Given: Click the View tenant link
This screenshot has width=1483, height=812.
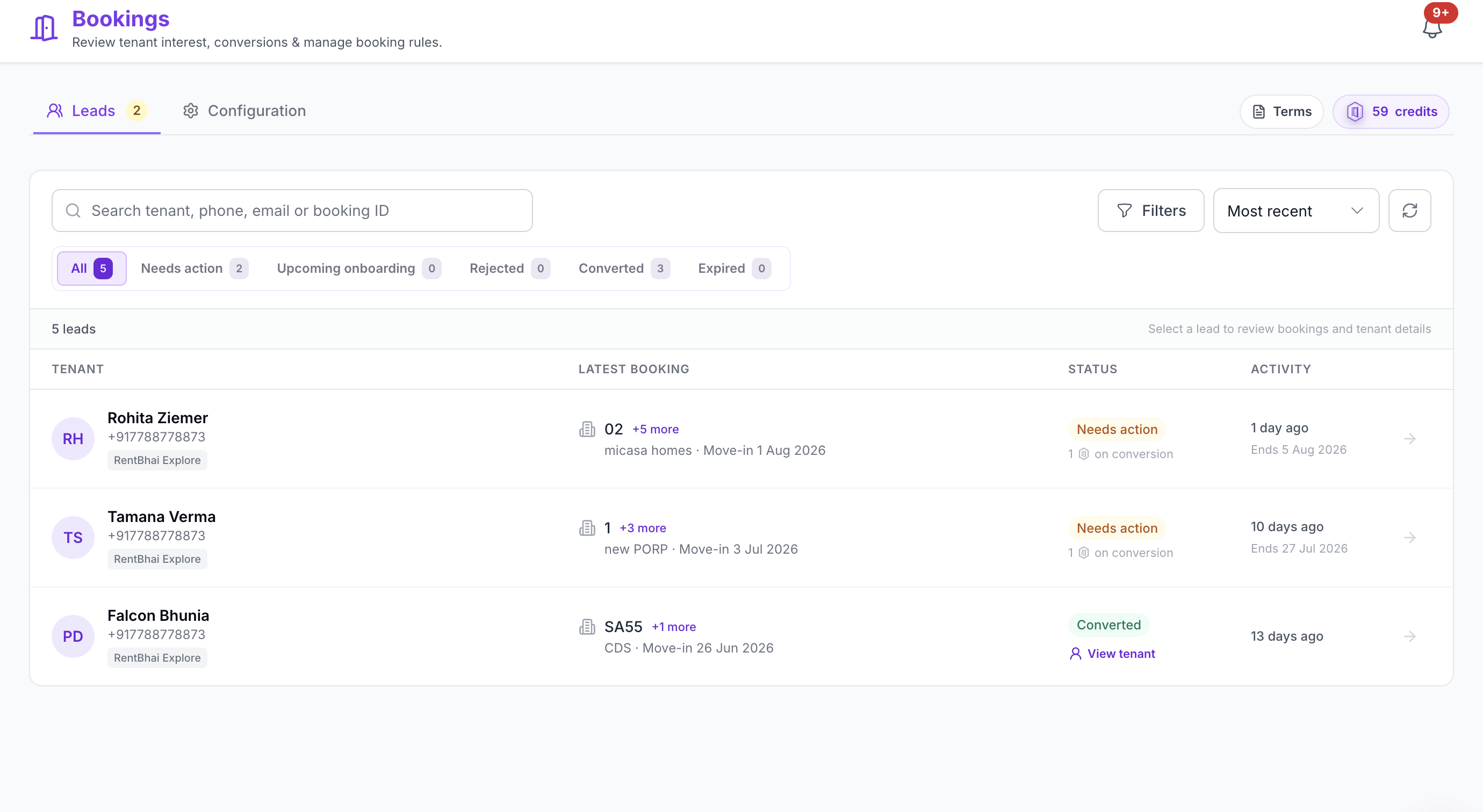Looking at the screenshot, I should [1112, 654].
